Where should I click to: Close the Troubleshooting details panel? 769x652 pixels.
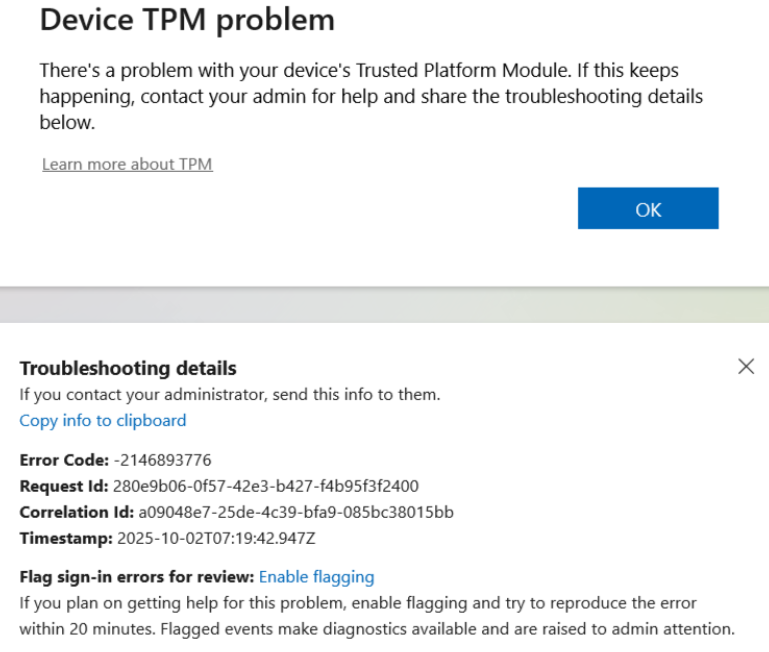pyautogui.click(x=746, y=366)
